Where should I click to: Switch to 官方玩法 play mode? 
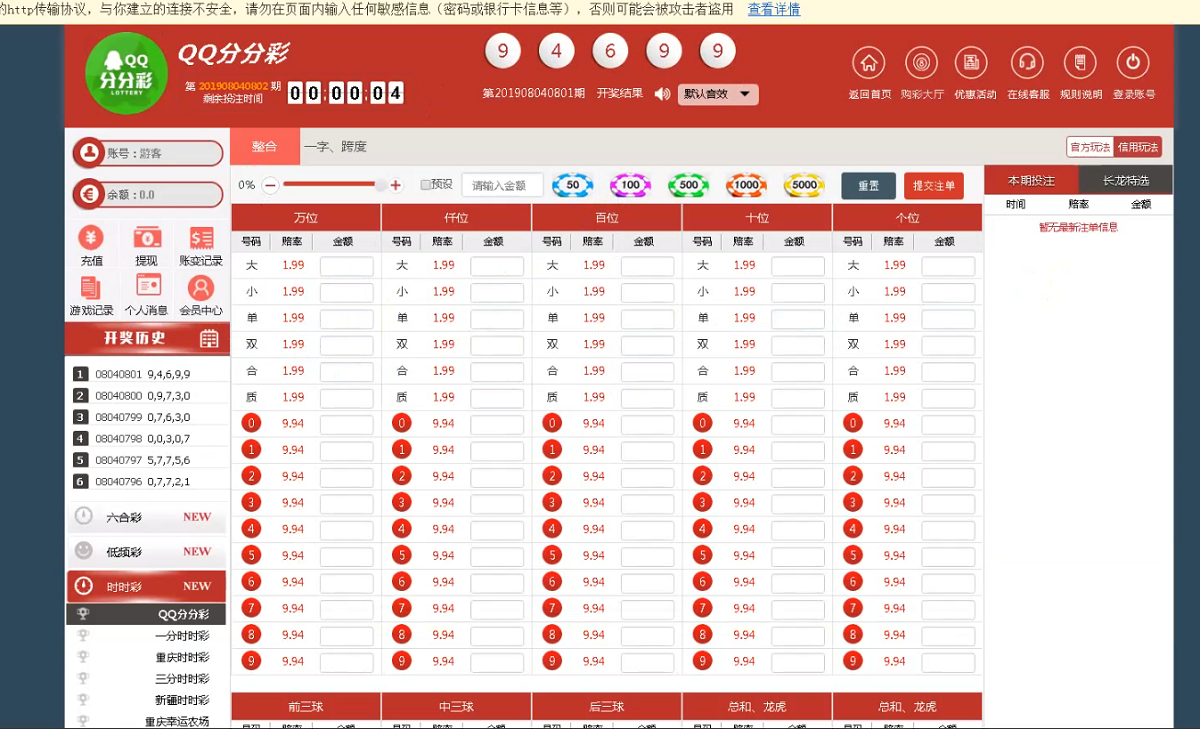(x=1090, y=147)
